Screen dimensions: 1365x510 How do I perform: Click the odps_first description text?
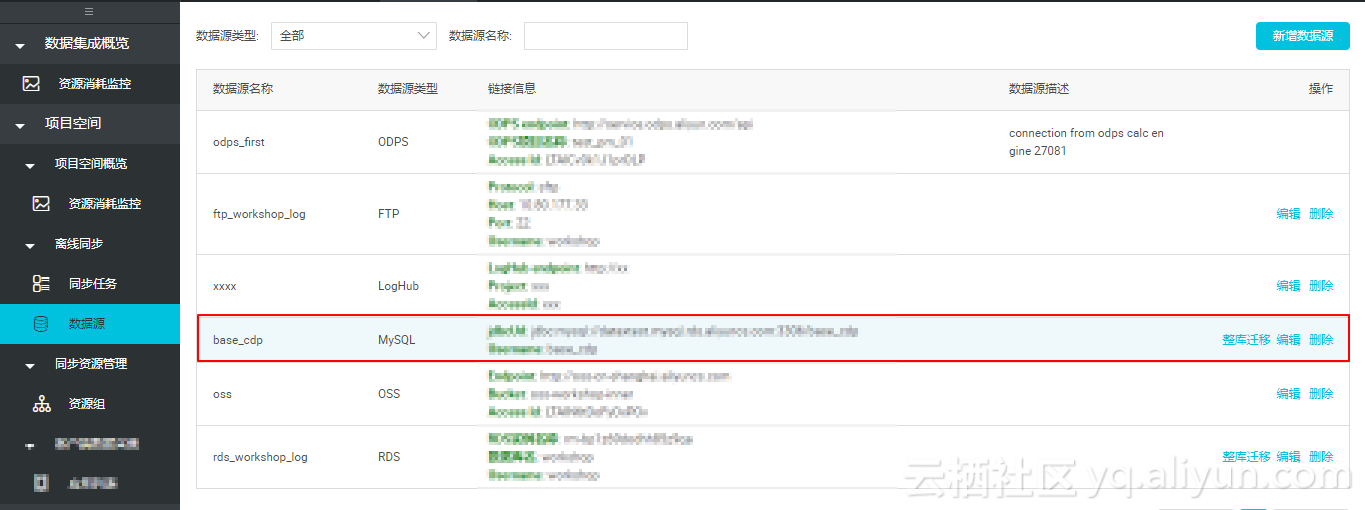click(1086, 142)
